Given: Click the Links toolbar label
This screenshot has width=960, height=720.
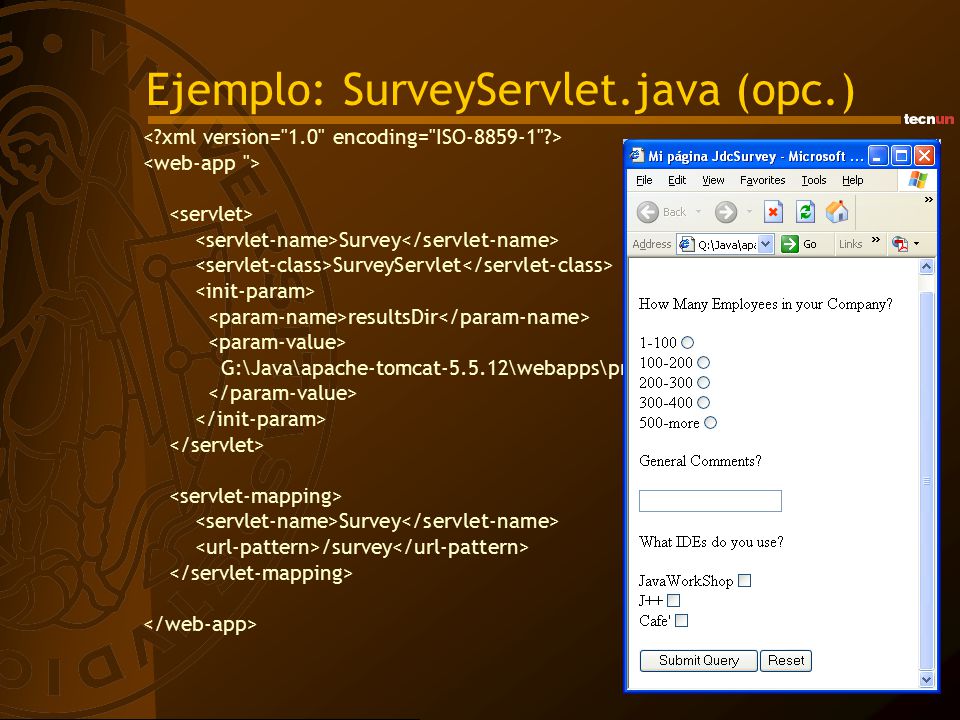Looking at the screenshot, I should pyautogui.click(x=850, y=244).
